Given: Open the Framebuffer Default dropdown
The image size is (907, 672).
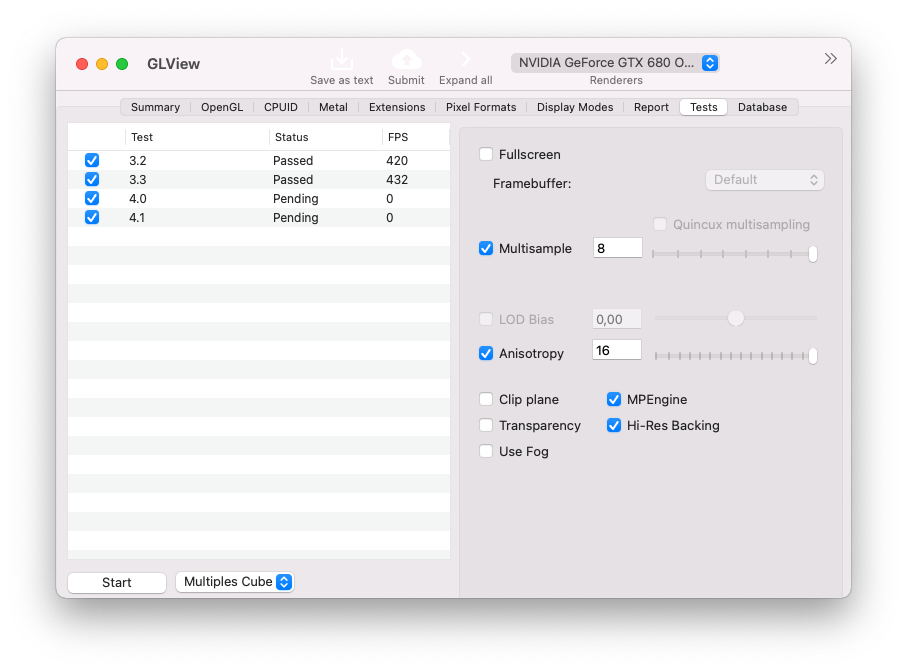Looking at the screenshot, I should [765, 180].
